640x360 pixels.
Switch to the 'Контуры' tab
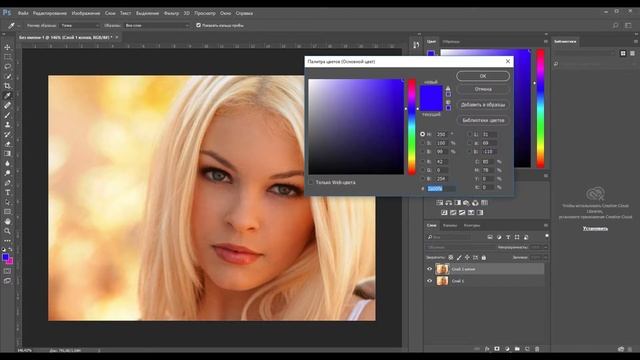click(x=472, y=225)
